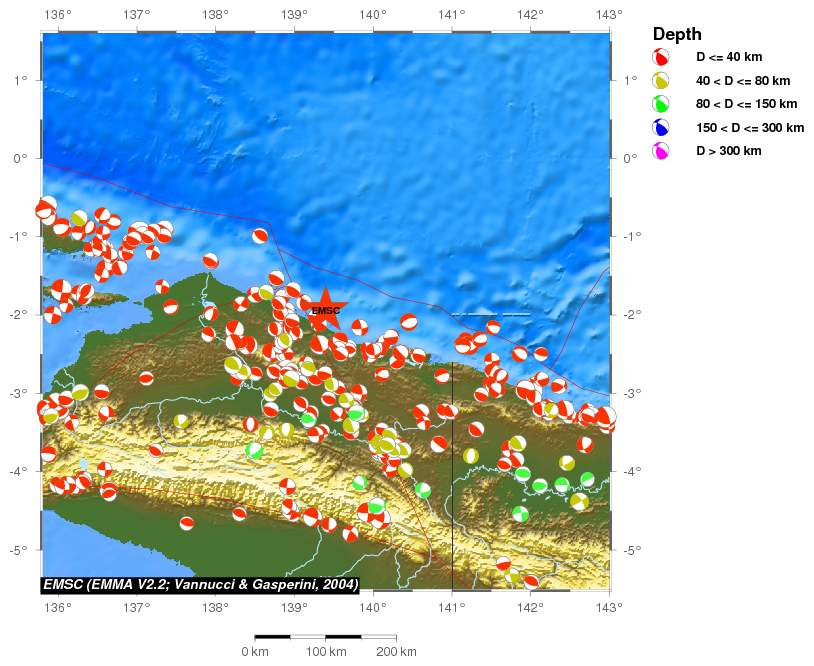Click the green 80 < D <= 150 km legend symbol
This screenshot has width=814, height=666.
(661, 104)
